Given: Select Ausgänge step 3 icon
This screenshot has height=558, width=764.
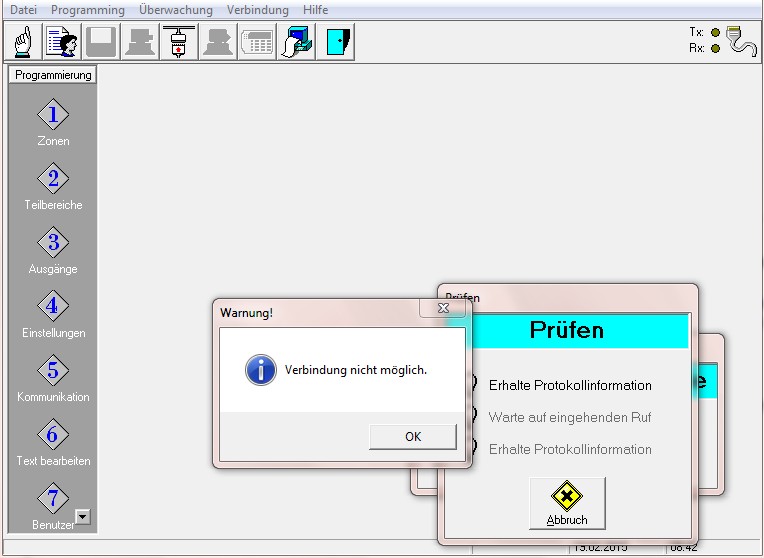Looking at the screenshot, I should pyautogui.click(x=53, y=243).
